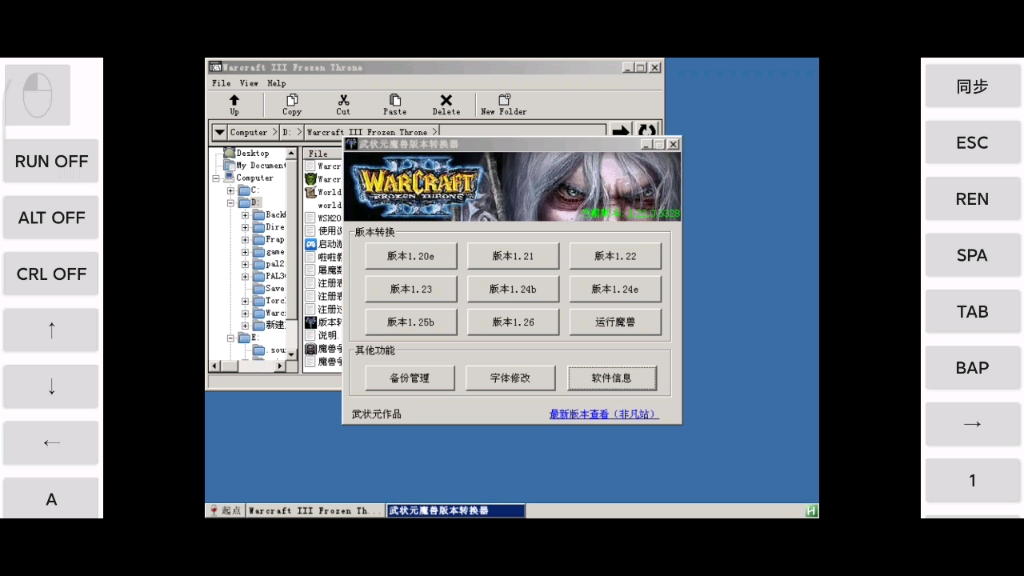Click 运行魔兽 to run game

click(615, 322)
